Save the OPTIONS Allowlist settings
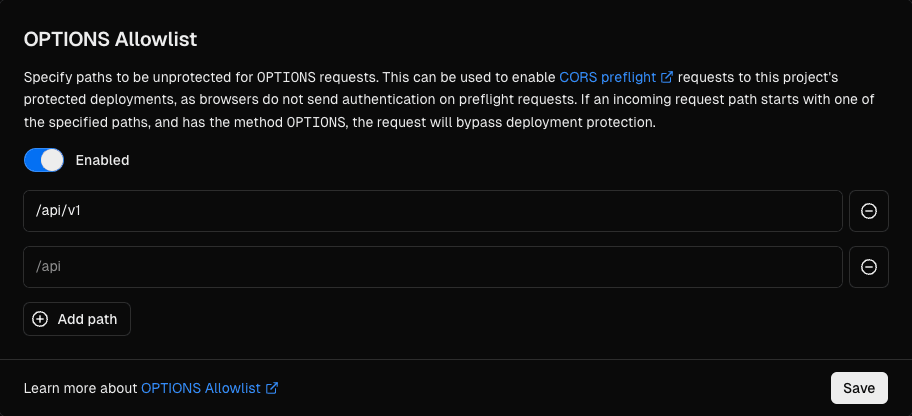The image size is (912, 416). (859, 388)
